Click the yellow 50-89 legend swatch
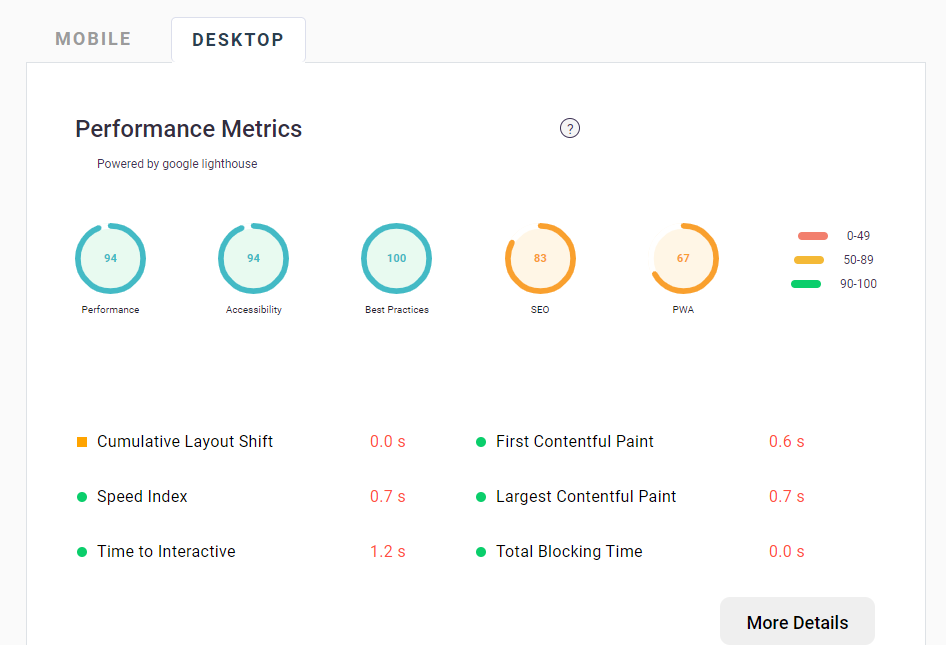Image resolution: width=946 pixels, height=645 pixels. tap(808, 260)
